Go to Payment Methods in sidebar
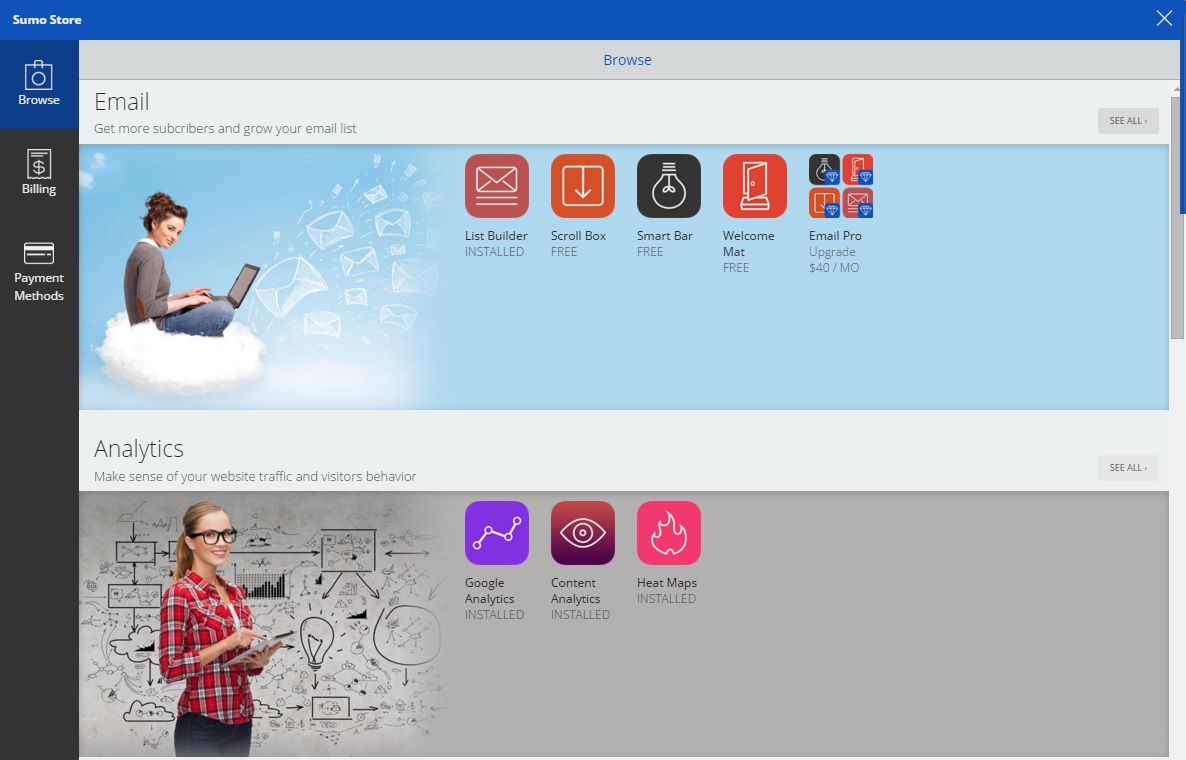 (39, 270)
